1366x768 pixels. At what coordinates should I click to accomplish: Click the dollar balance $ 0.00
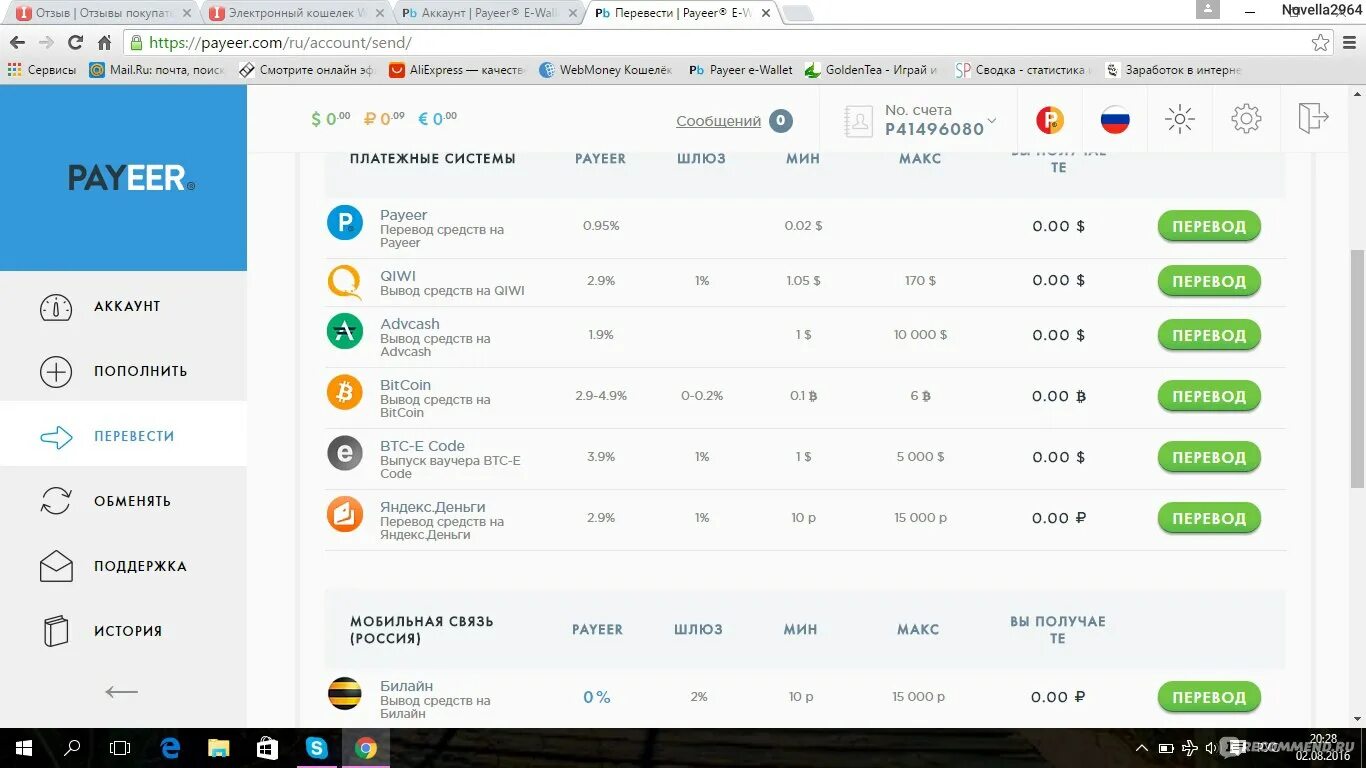331,119
